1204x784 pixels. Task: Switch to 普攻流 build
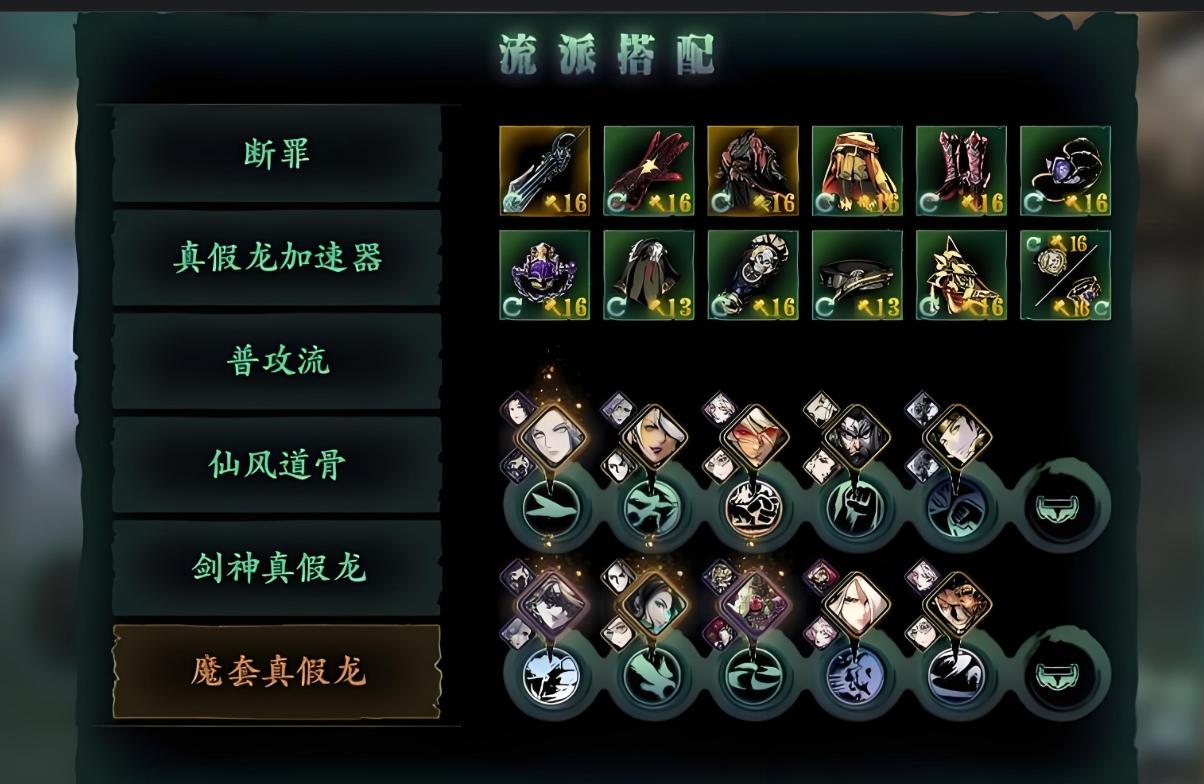point(277,361)
